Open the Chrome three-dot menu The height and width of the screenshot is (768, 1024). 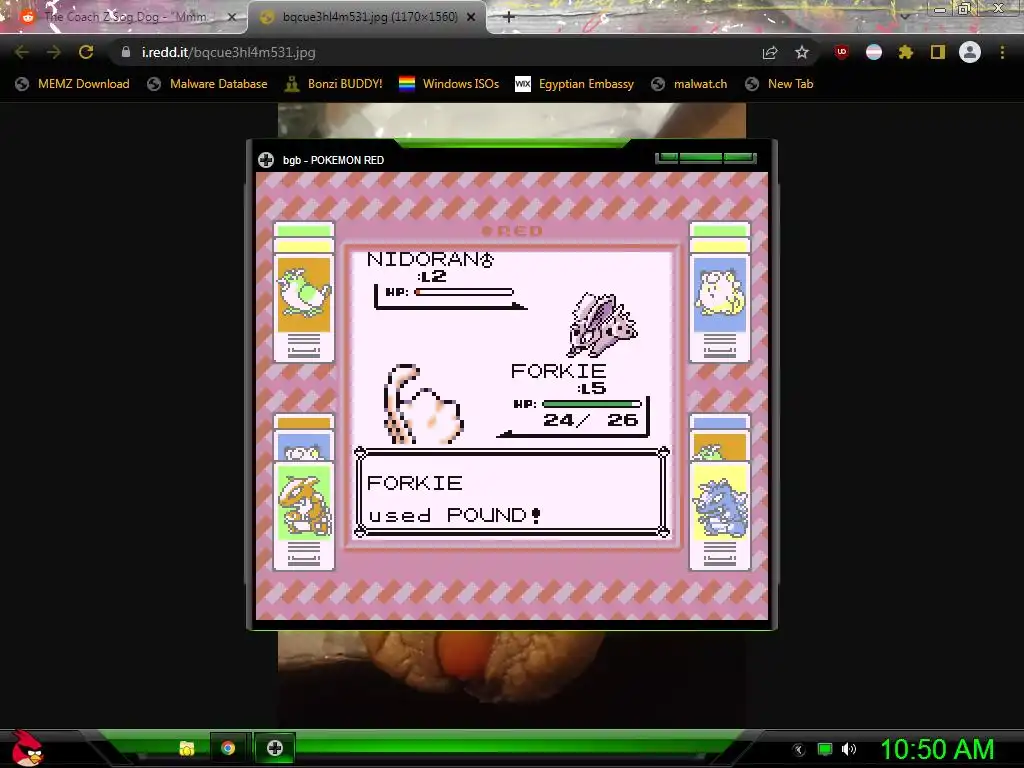click(1002, 52)
